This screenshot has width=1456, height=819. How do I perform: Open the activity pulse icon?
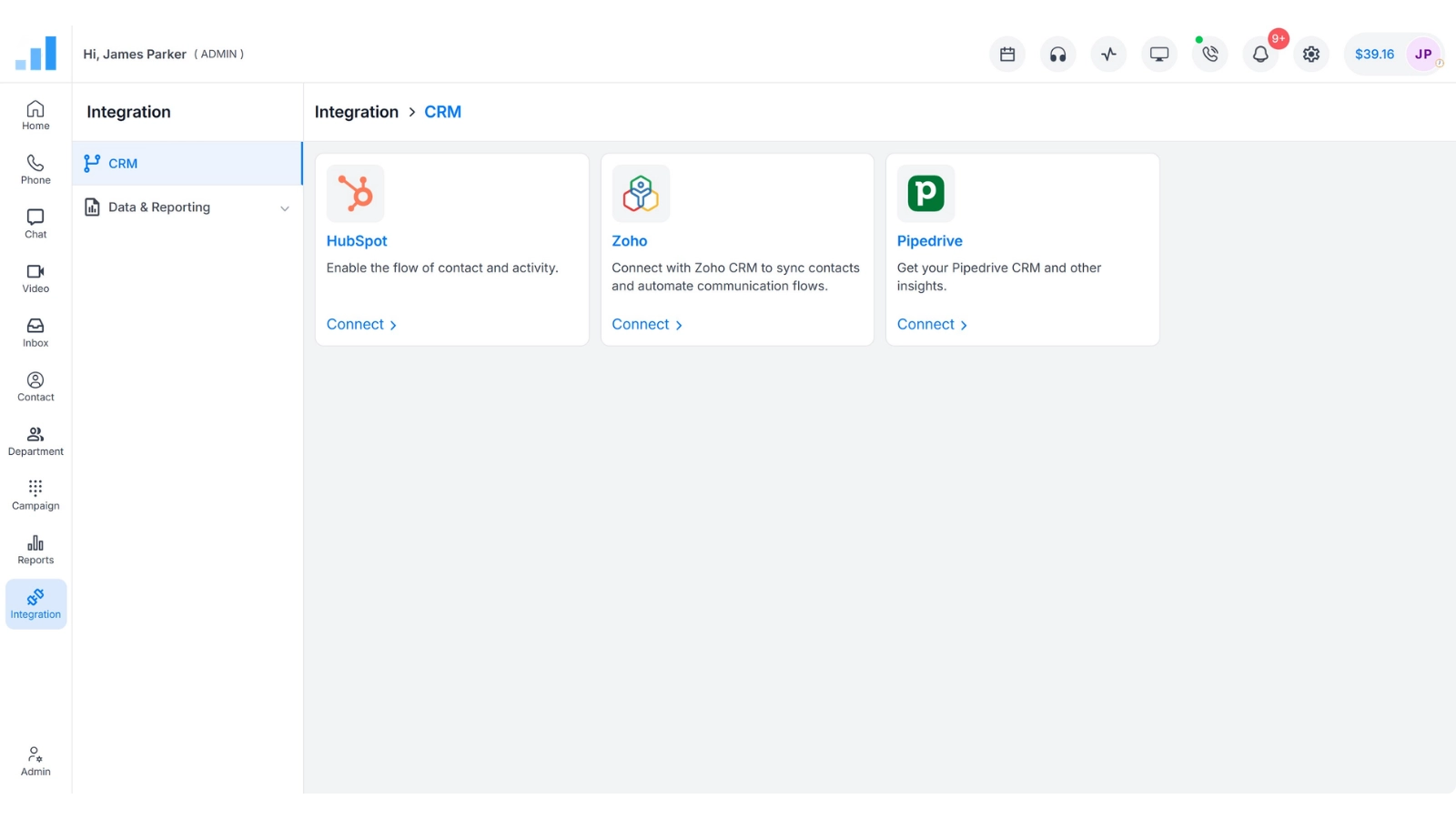1108,54
